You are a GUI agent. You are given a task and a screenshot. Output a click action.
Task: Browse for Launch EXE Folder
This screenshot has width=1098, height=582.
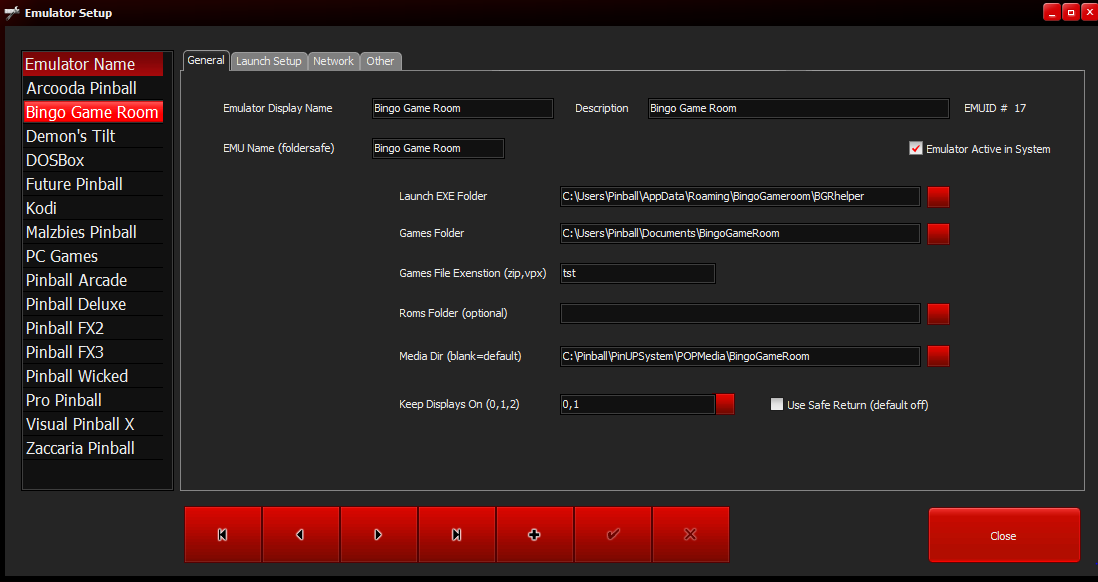pos(938,197)
